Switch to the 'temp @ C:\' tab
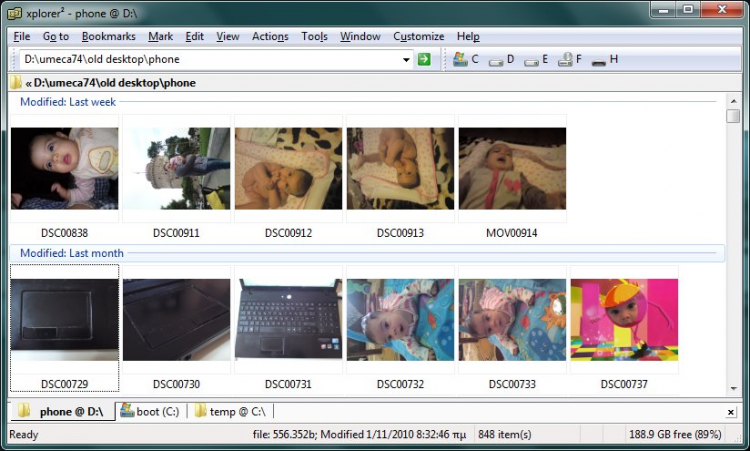The image size is (750, 451). (231, 412)
